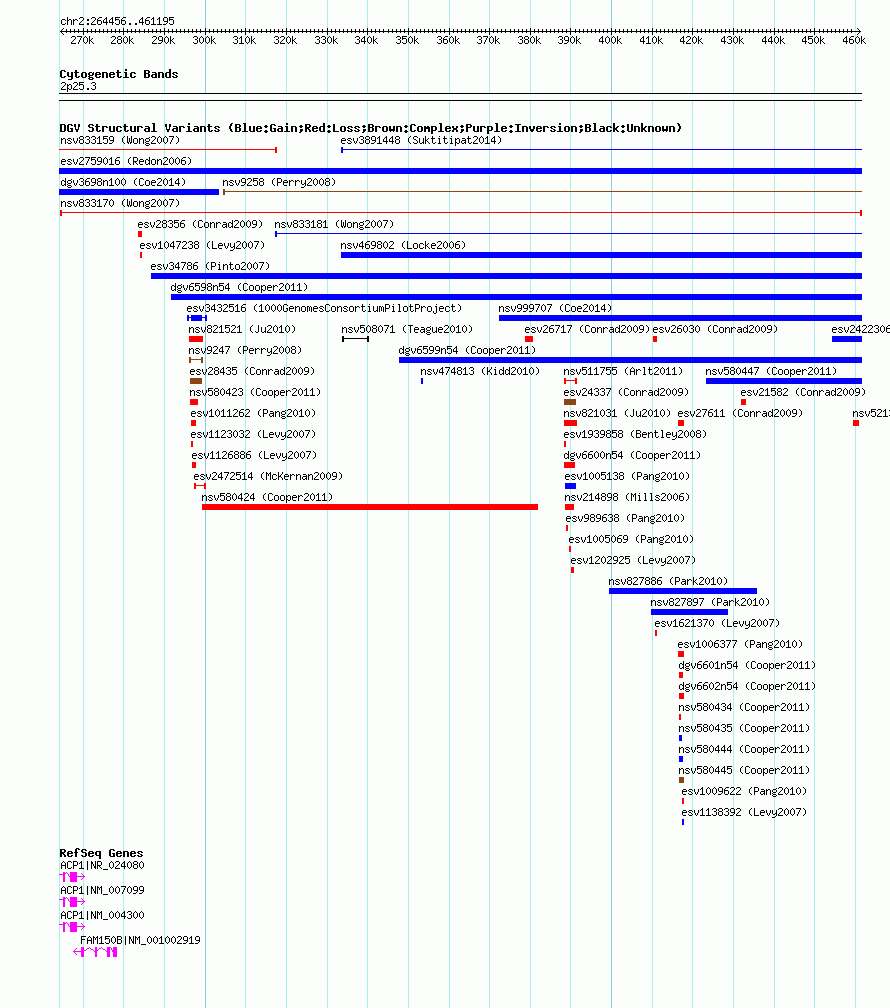Click esv24337 (Conrad2009) brown marker

570,402
